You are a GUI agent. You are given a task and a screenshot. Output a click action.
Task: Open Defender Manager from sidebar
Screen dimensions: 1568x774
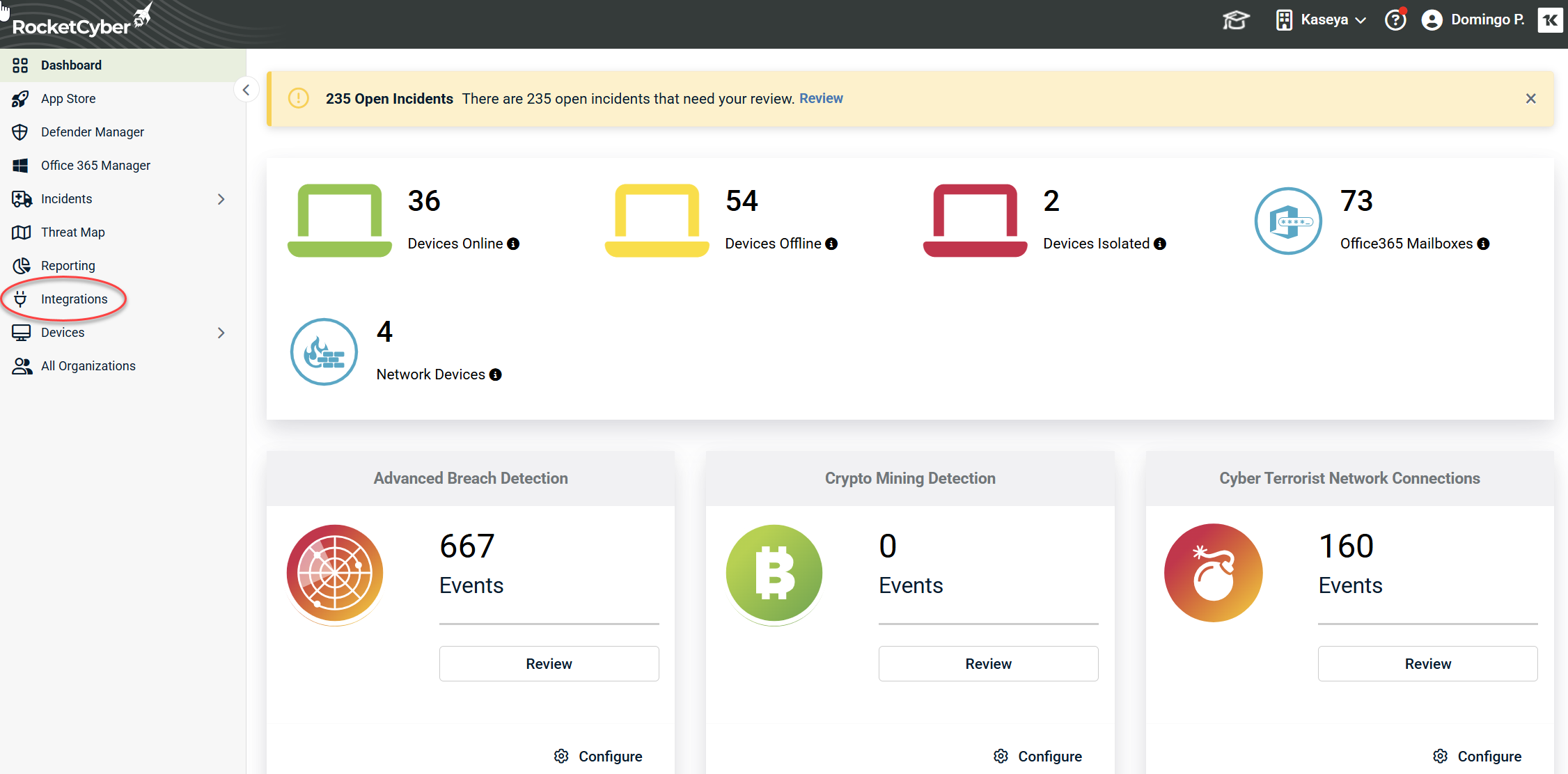click(x=92, y=132)
